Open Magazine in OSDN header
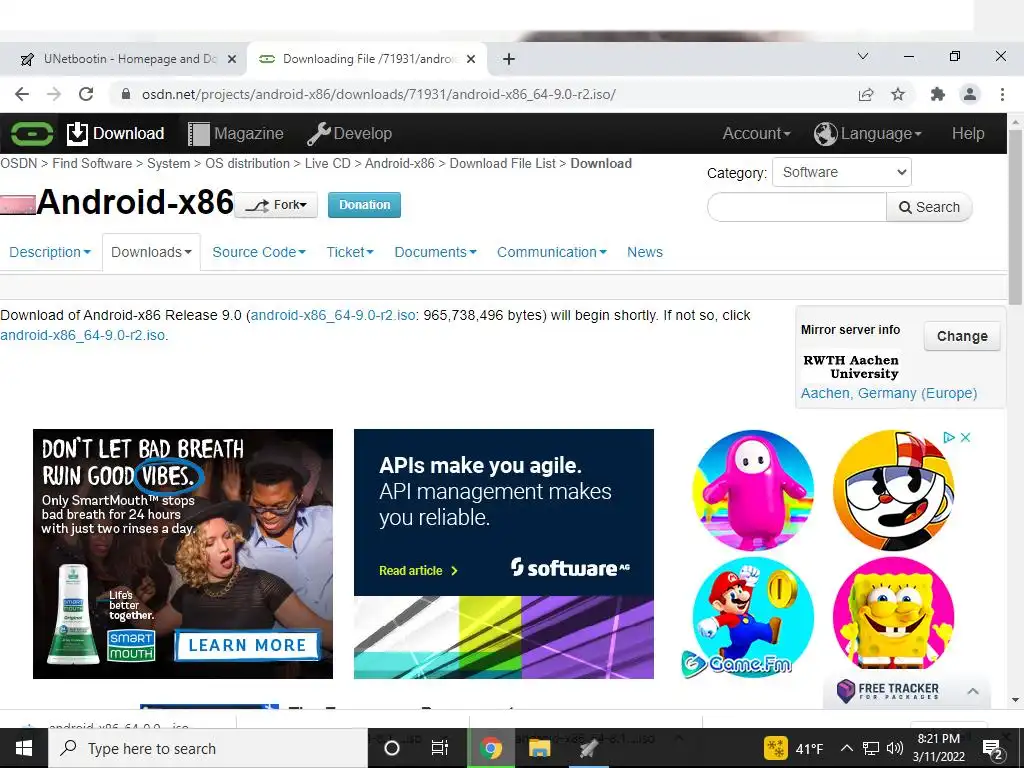Screen dimensions: 1024x768 (x=236, y=134)
